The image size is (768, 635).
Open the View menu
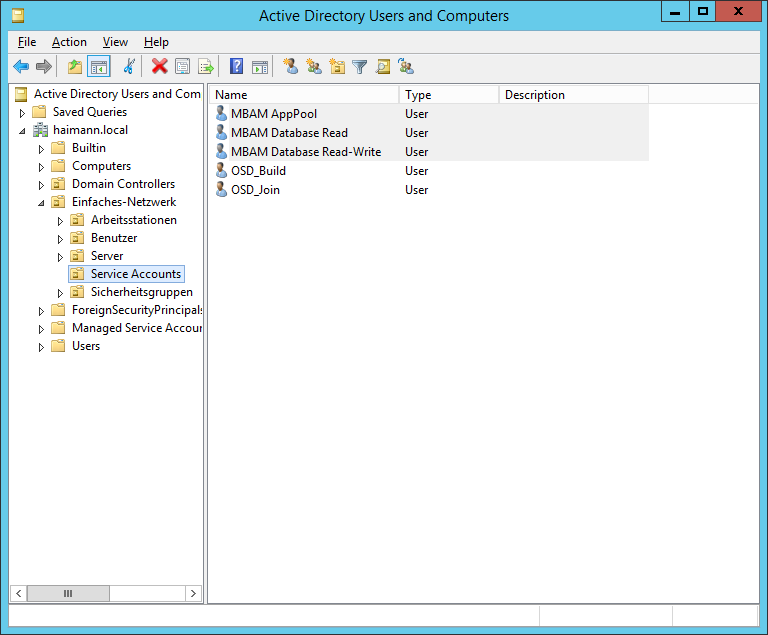[115, 42]
